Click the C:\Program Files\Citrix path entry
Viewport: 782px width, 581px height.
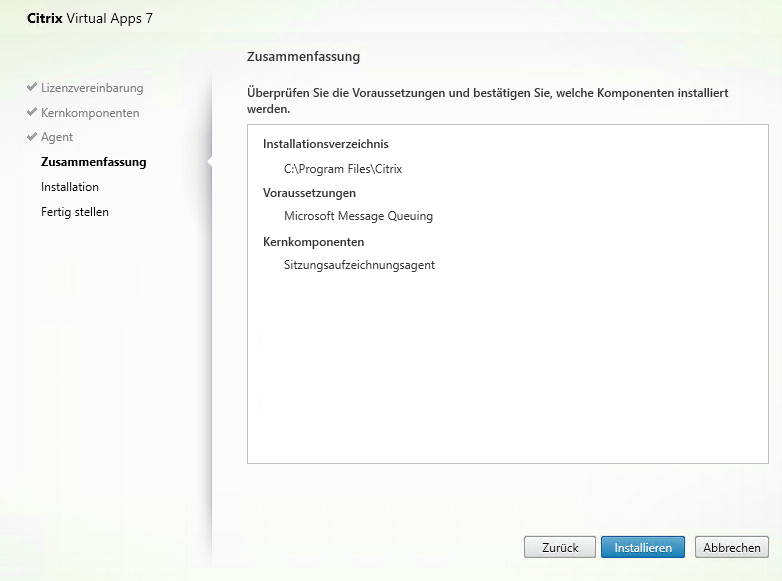[x=343, y=169]
